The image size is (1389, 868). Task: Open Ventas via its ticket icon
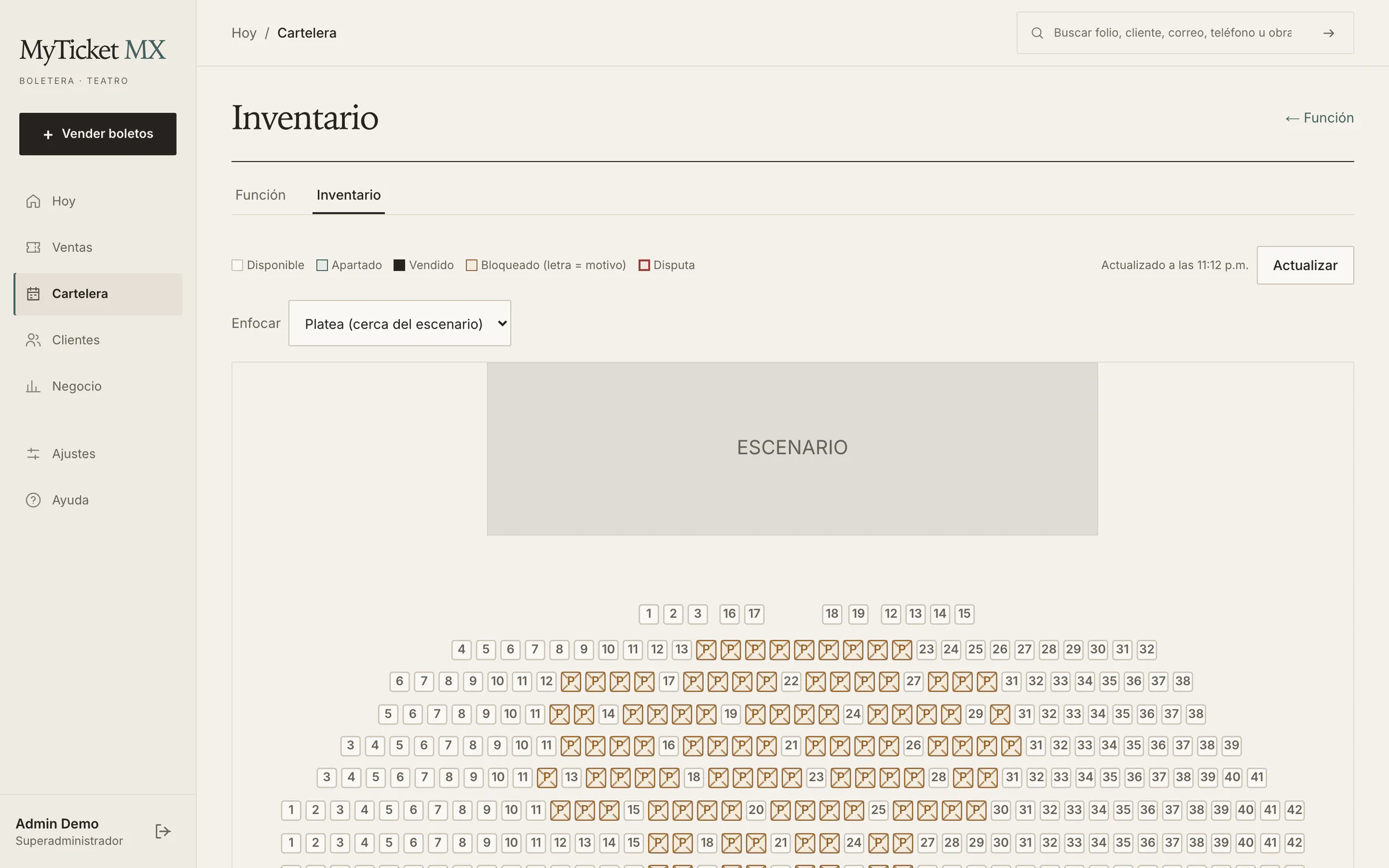click(x=33, y=247)
